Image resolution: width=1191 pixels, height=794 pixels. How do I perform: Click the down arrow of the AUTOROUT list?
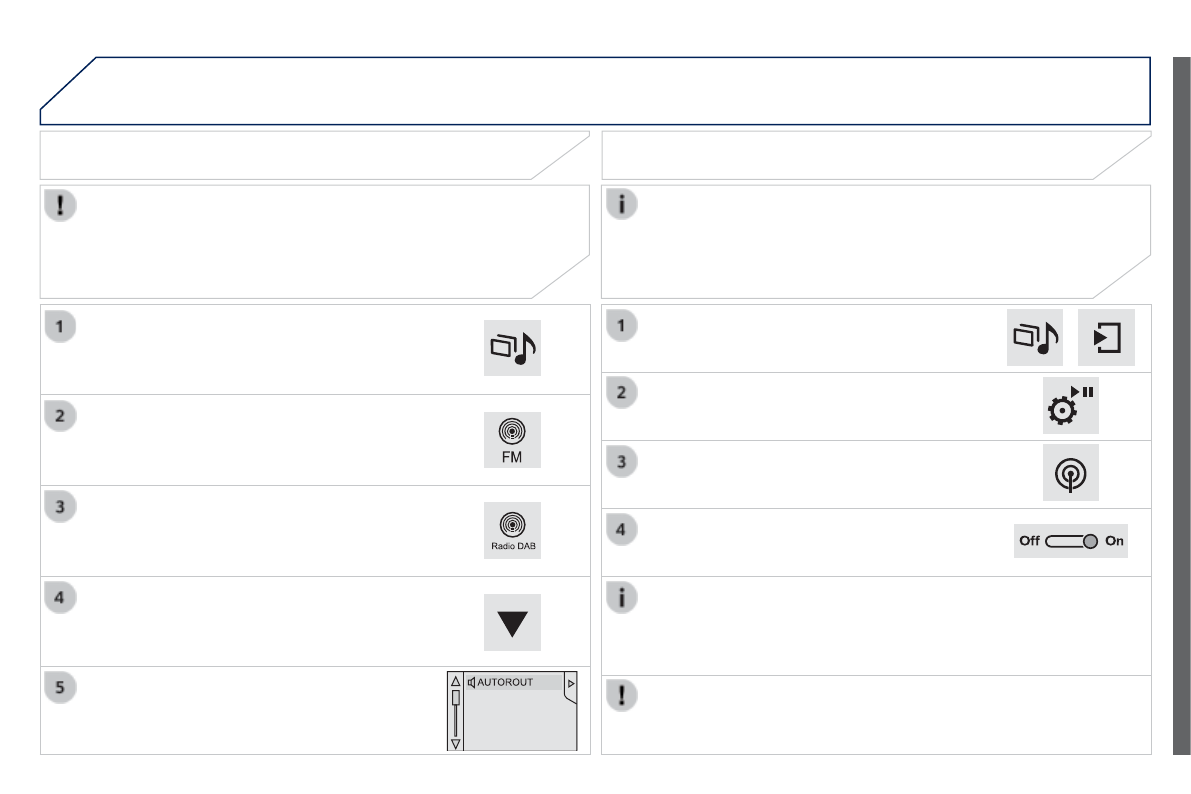click(456, 743)
